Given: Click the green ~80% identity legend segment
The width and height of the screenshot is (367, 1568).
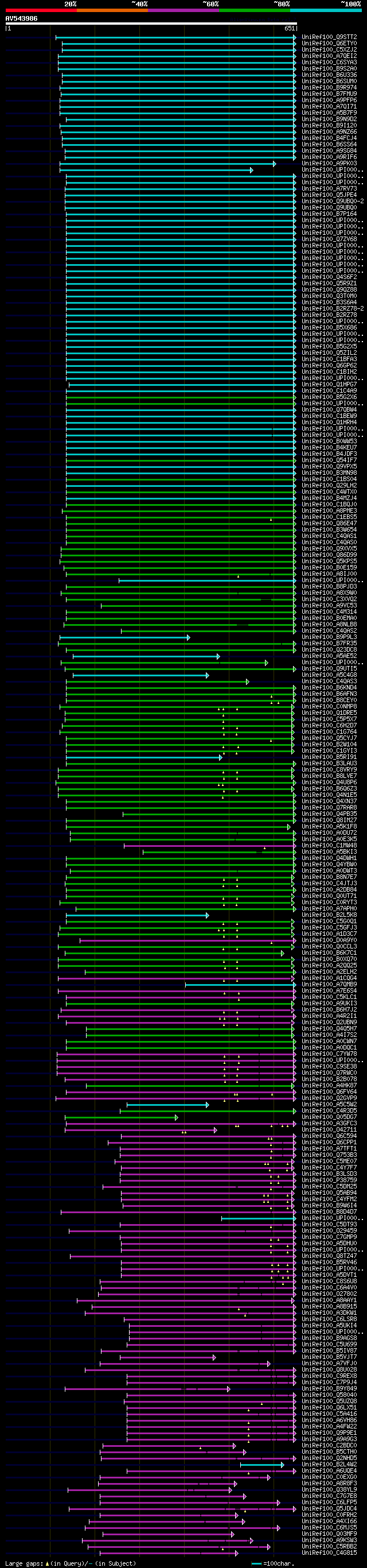Looking at the screenshot, I should coord(254,10).
